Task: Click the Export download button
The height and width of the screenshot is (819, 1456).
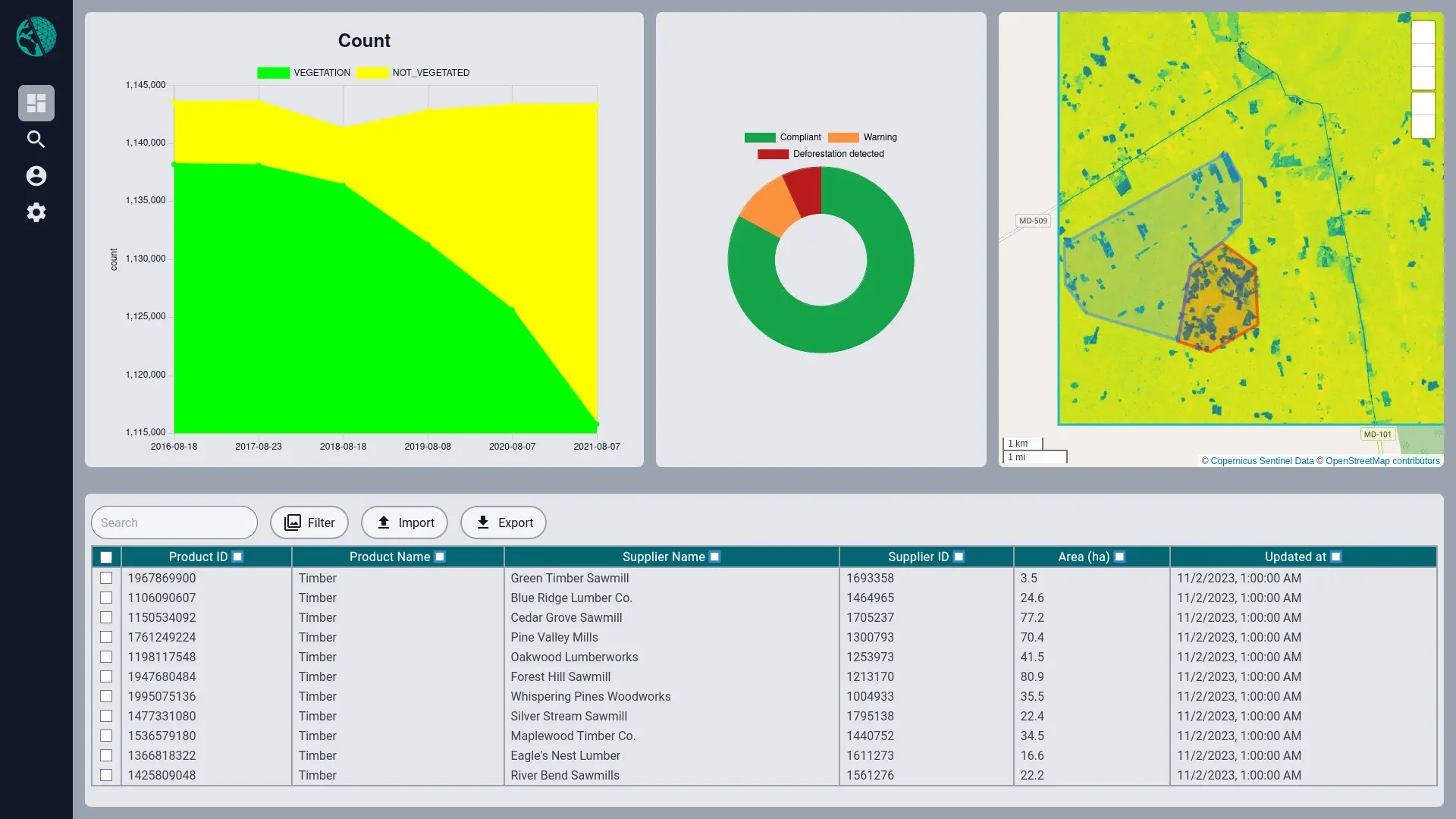Action: coord(503,522)
